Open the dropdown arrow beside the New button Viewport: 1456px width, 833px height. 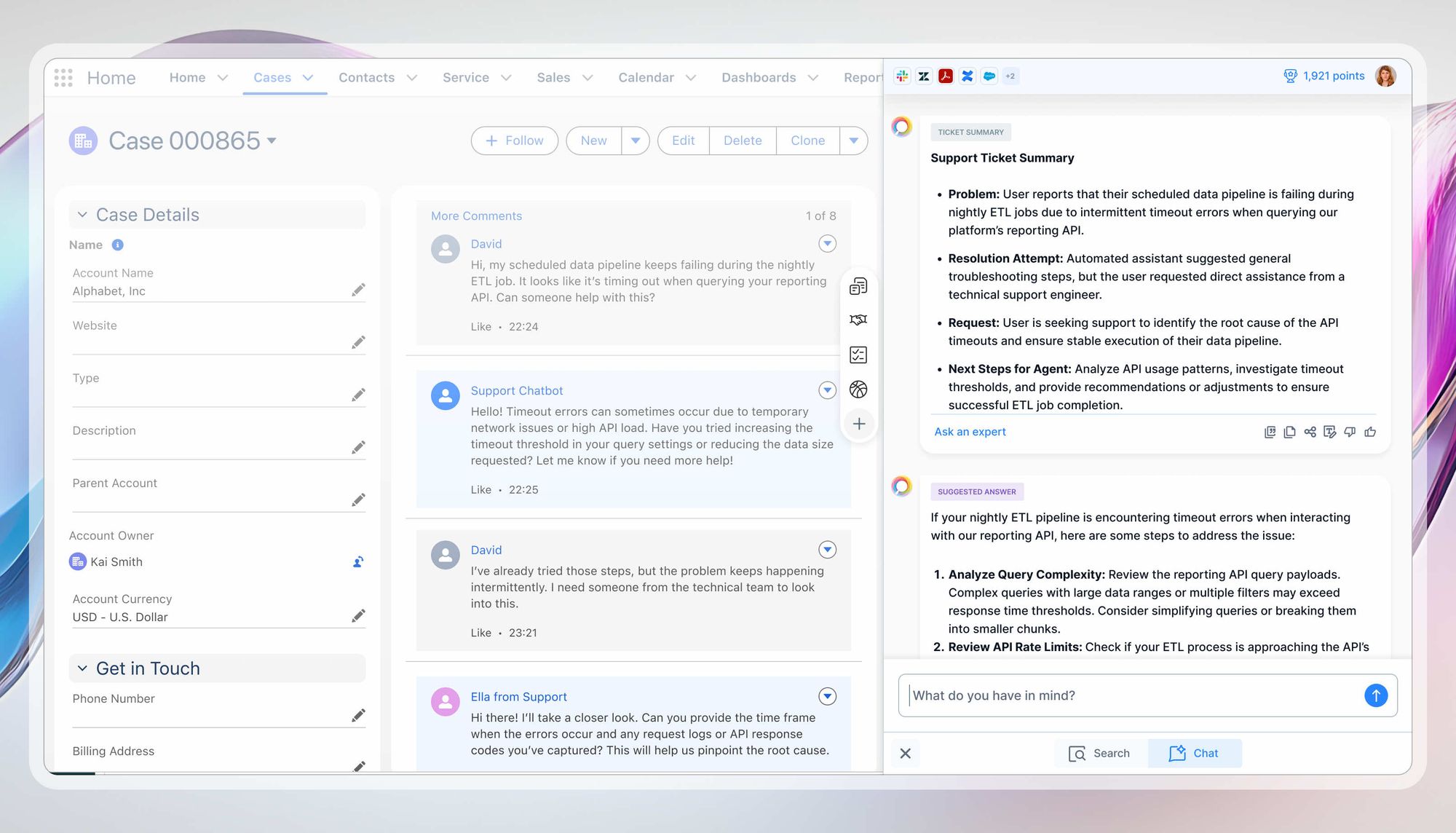coord(636,141)
